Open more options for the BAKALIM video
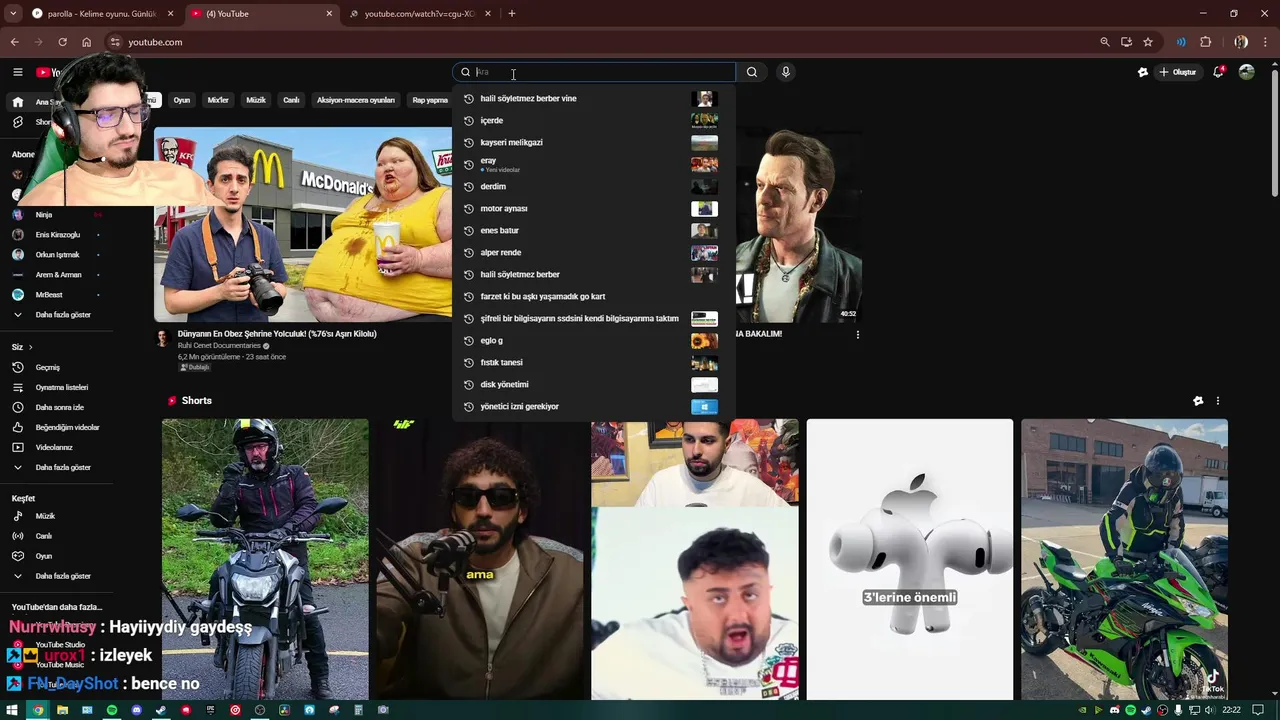This screenshot has height=720, width=1280. click(x=857, y=335)
